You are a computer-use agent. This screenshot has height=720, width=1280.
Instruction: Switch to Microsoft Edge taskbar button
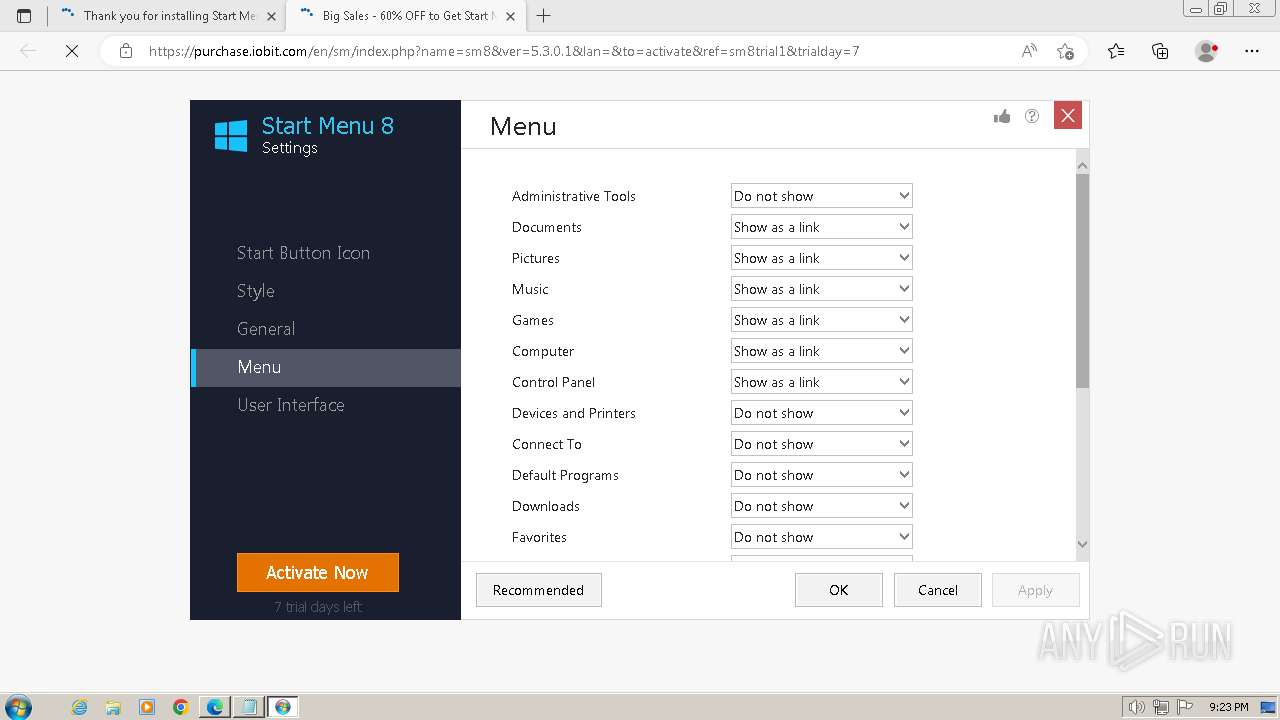click(x=215, y=707)
